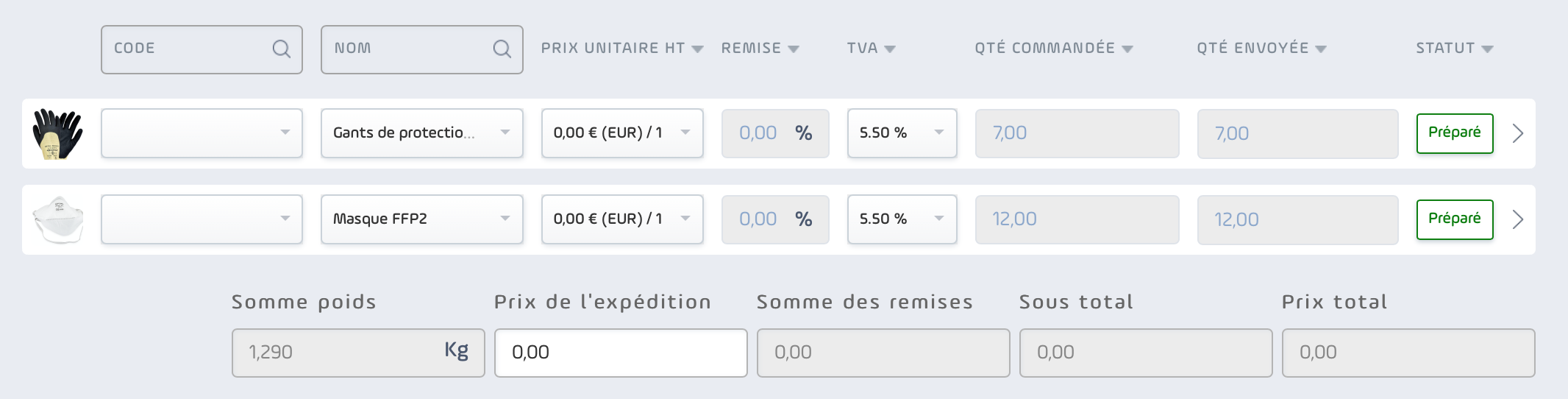Open the gloves product thumbnail

pyautogui.click(x=58, y=134)
